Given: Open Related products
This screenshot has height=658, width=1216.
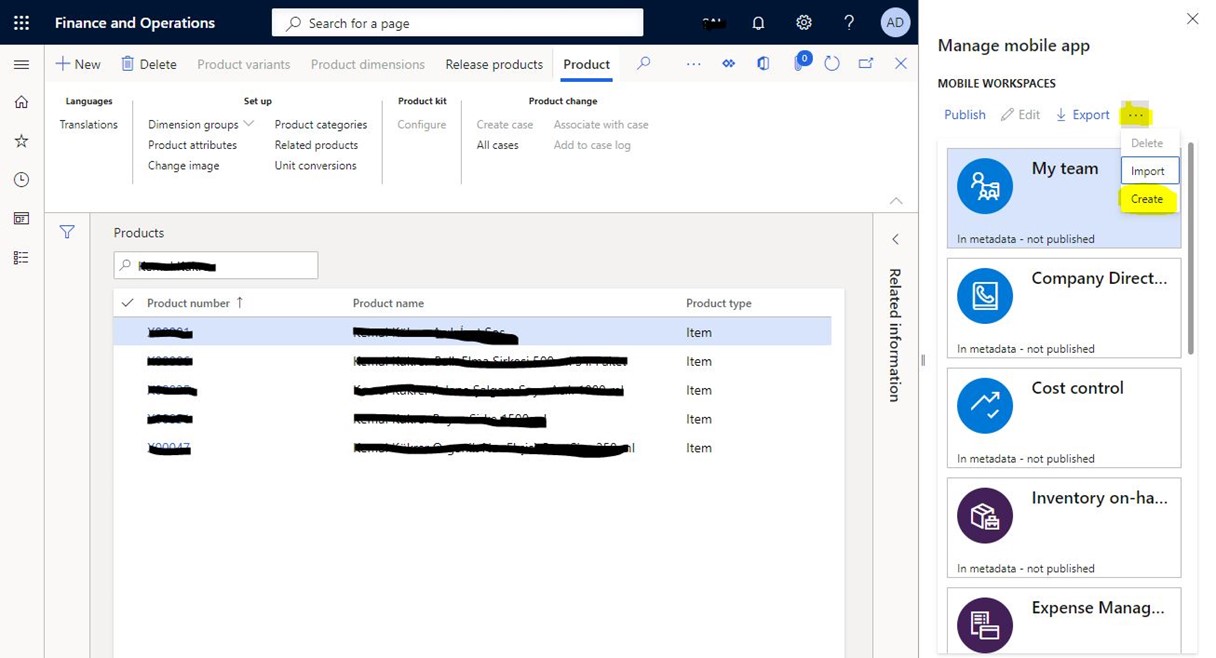Looking at the screenshot, I should 316,145.
